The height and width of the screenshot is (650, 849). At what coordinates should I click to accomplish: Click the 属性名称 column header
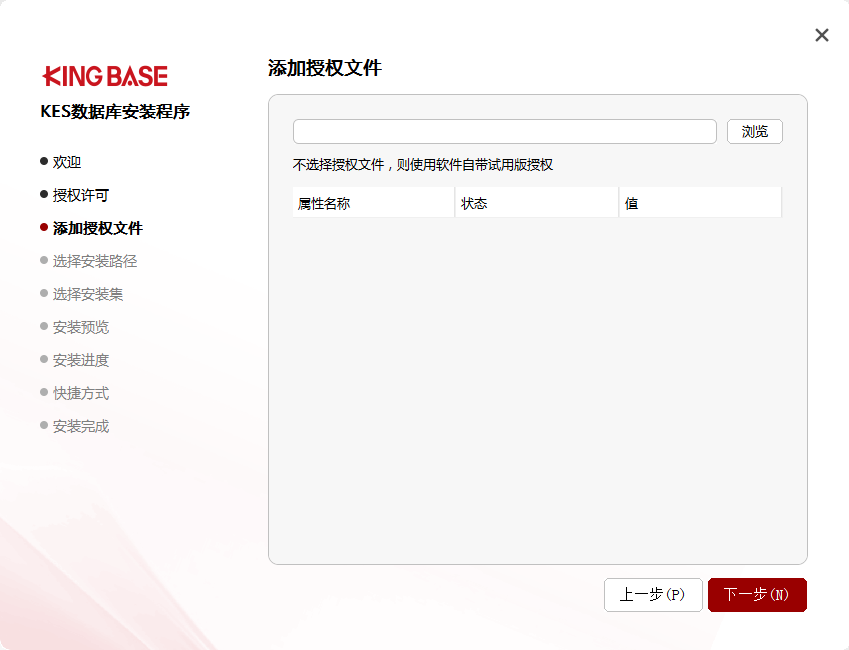(373, 203)
